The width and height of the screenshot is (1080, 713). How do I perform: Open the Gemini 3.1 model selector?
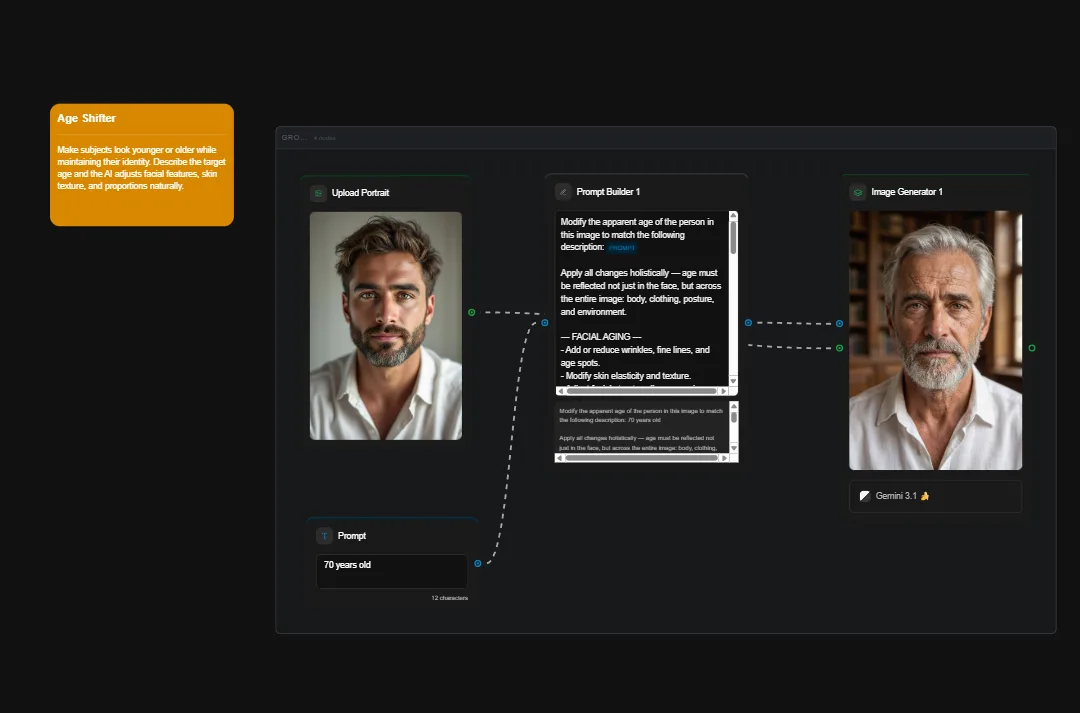click(935, 496)
